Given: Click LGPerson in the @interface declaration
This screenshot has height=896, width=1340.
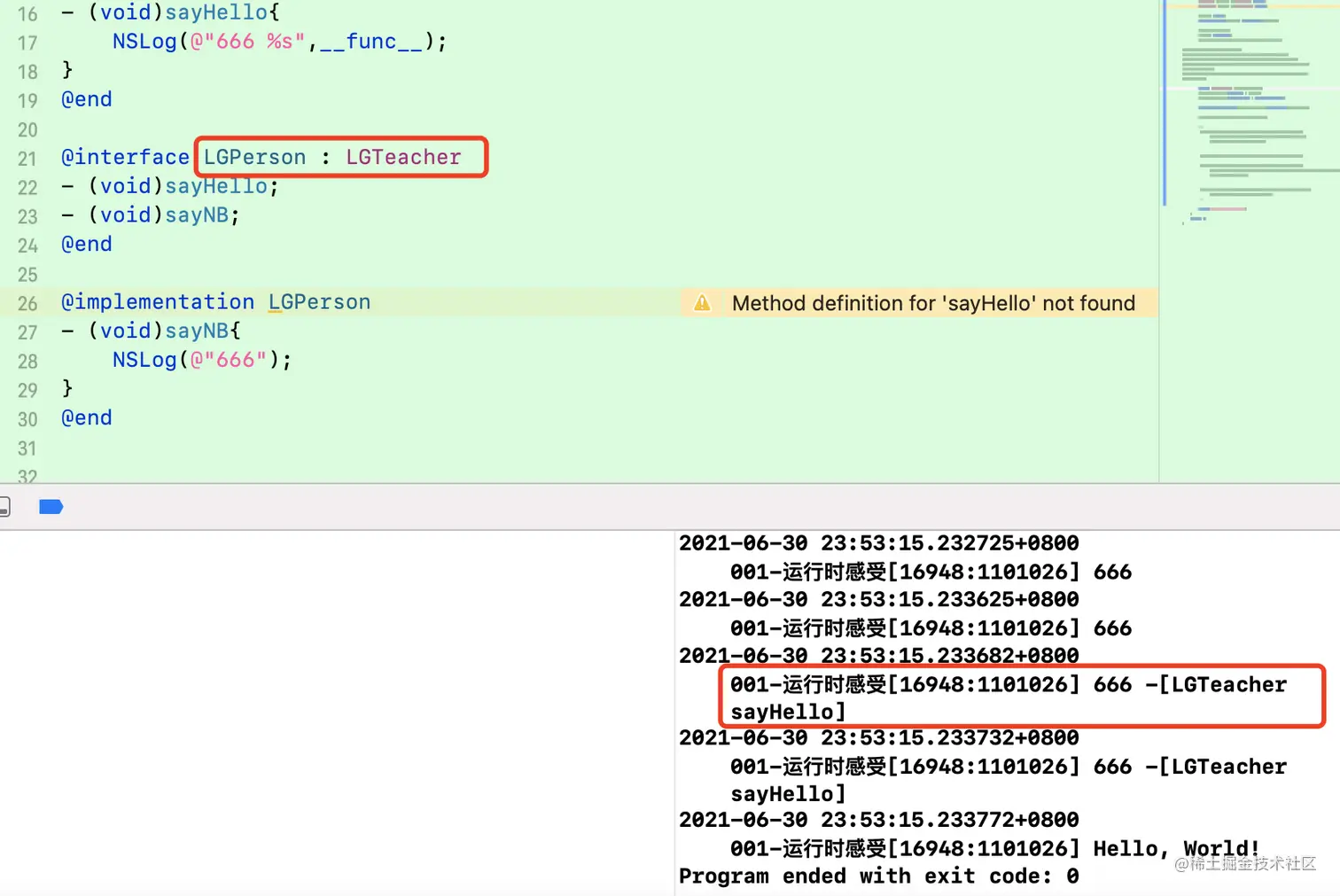Looking at the screenshot, I should (254, 157).
